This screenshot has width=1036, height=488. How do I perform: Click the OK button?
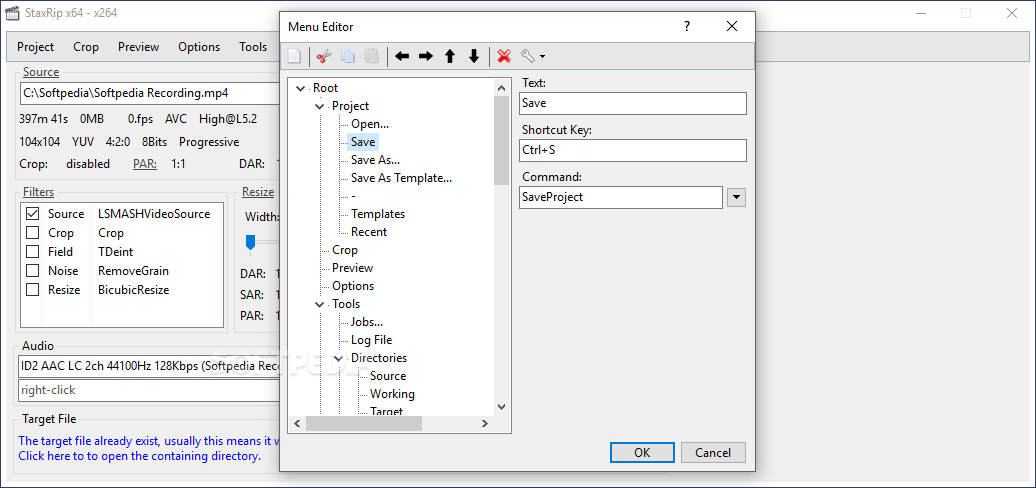click(642, 452)
